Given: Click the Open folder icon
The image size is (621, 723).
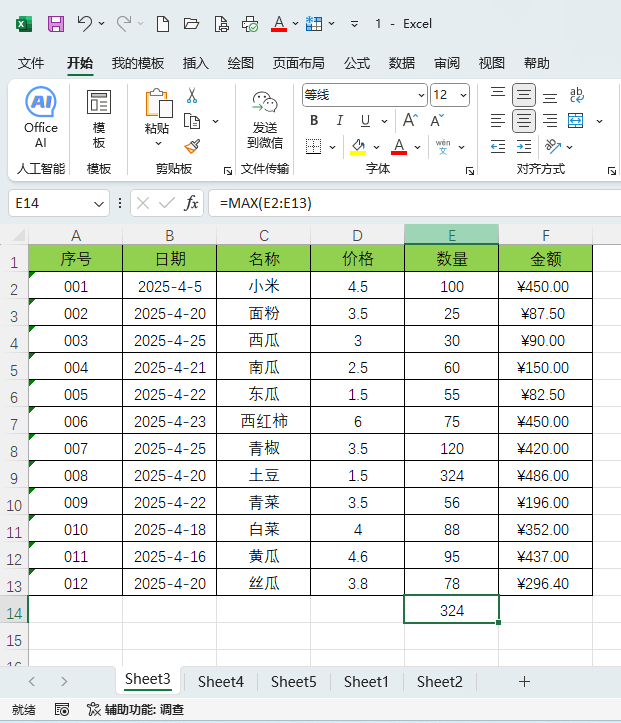Looking at the screenshot, I should pos(191,24).
